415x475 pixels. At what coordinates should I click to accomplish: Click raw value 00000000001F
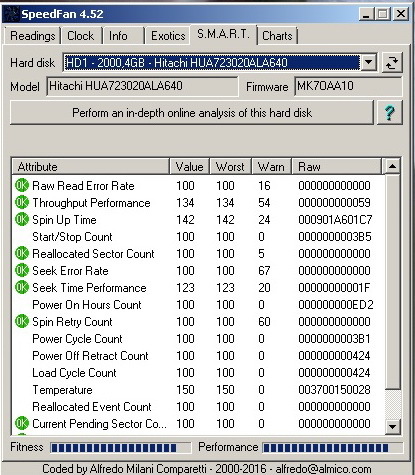pyautogui.click(x=334, y=288)
